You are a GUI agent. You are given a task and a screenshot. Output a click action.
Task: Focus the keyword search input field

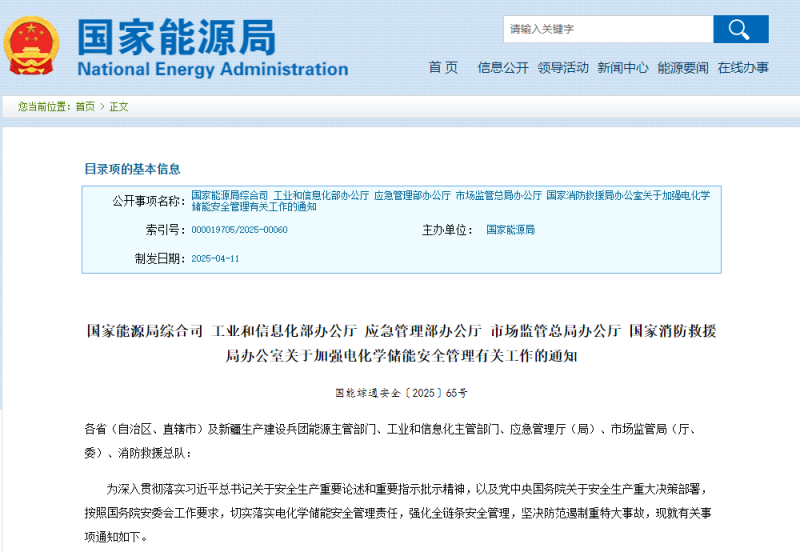[608, 29]
